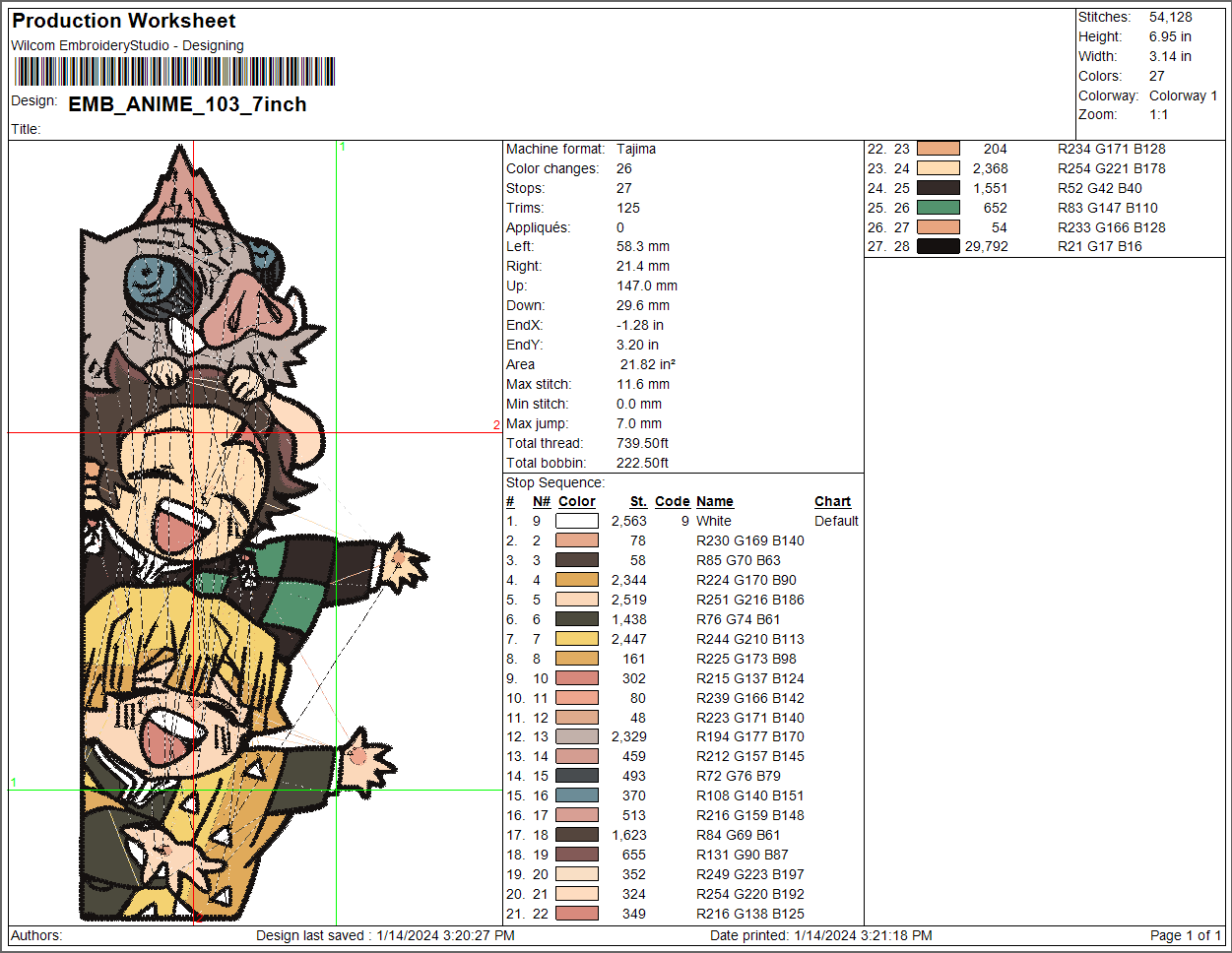Select the design name EMB_ANIME_103_7inch
The height and width of the screenshot is (953, 1232).
click(x=187, y=104)
